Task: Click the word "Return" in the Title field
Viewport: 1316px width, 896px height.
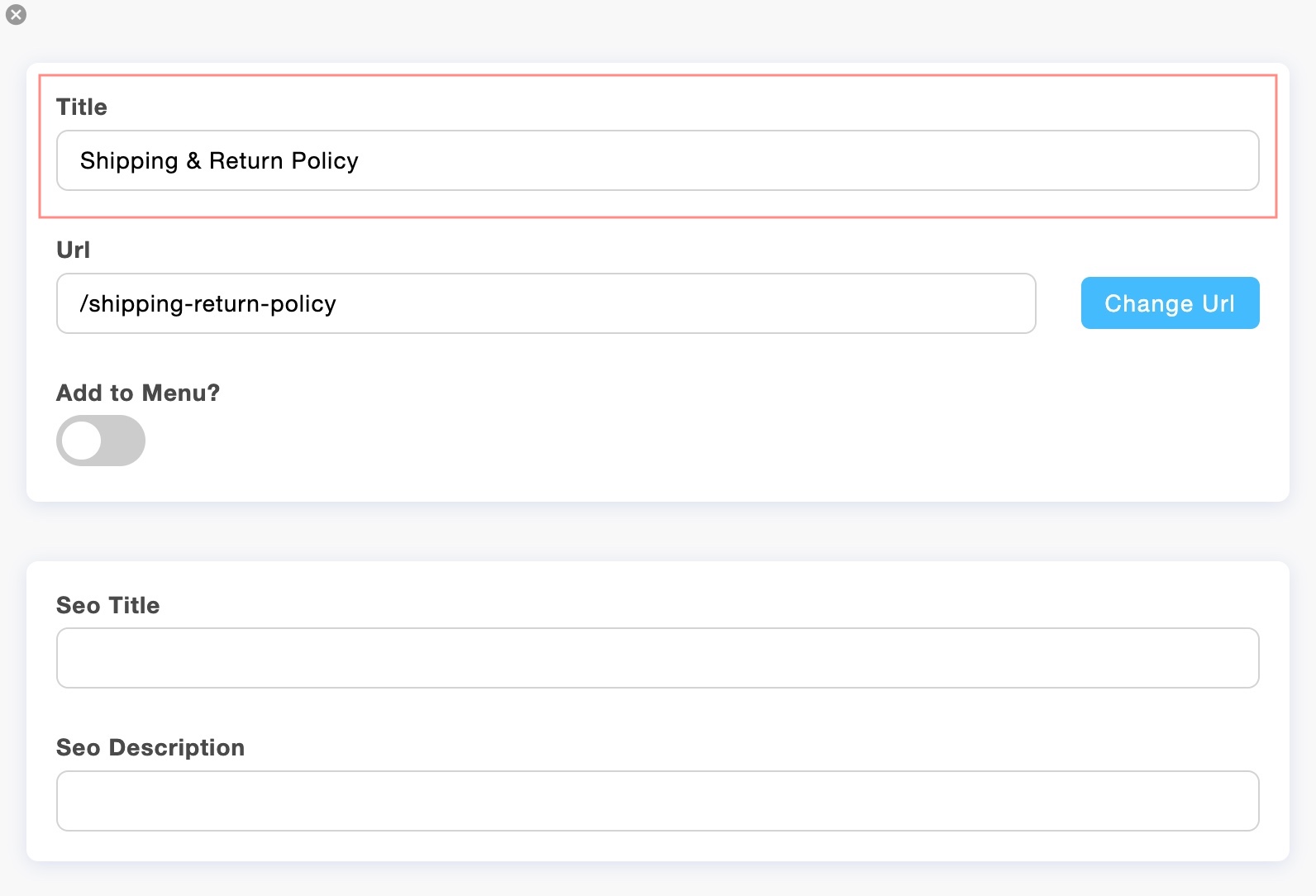Action: (x=246, y=160)
